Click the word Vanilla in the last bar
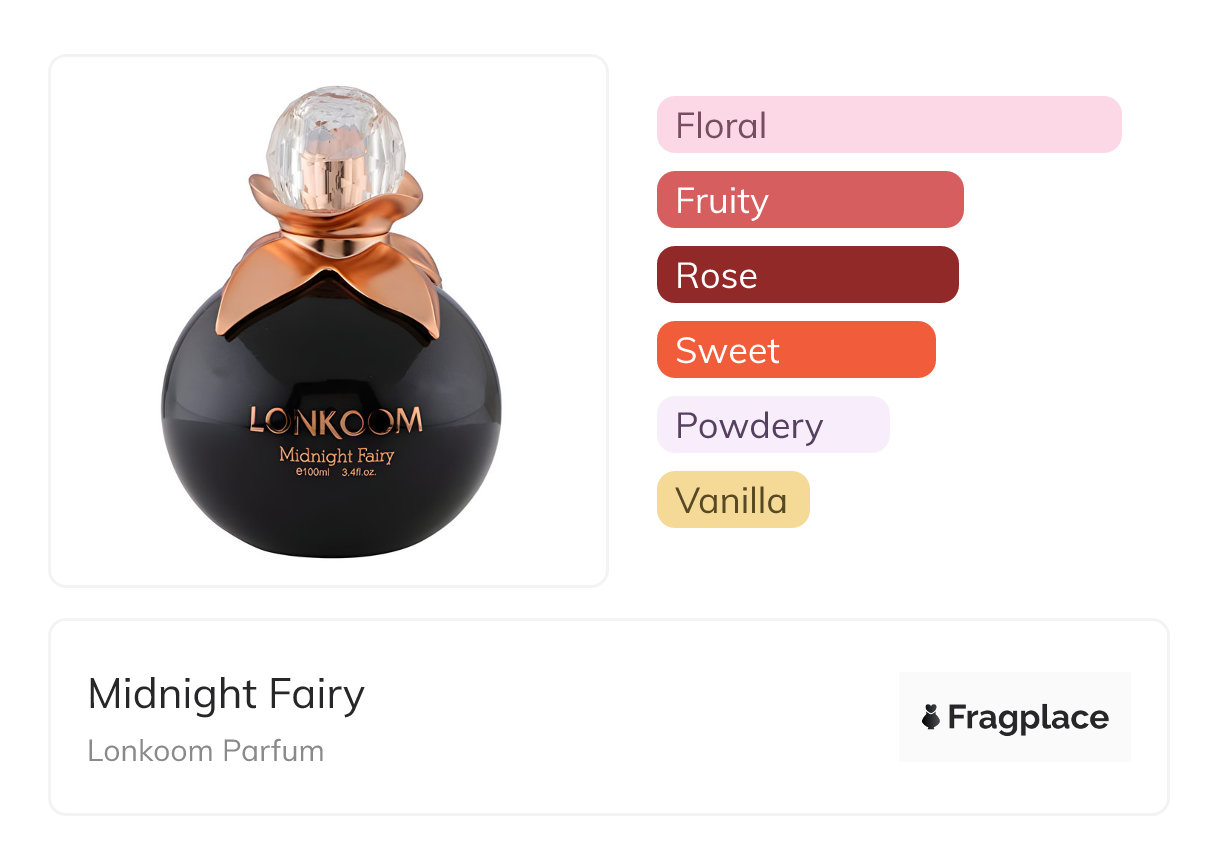1218x864 pixels. [731, 501]
